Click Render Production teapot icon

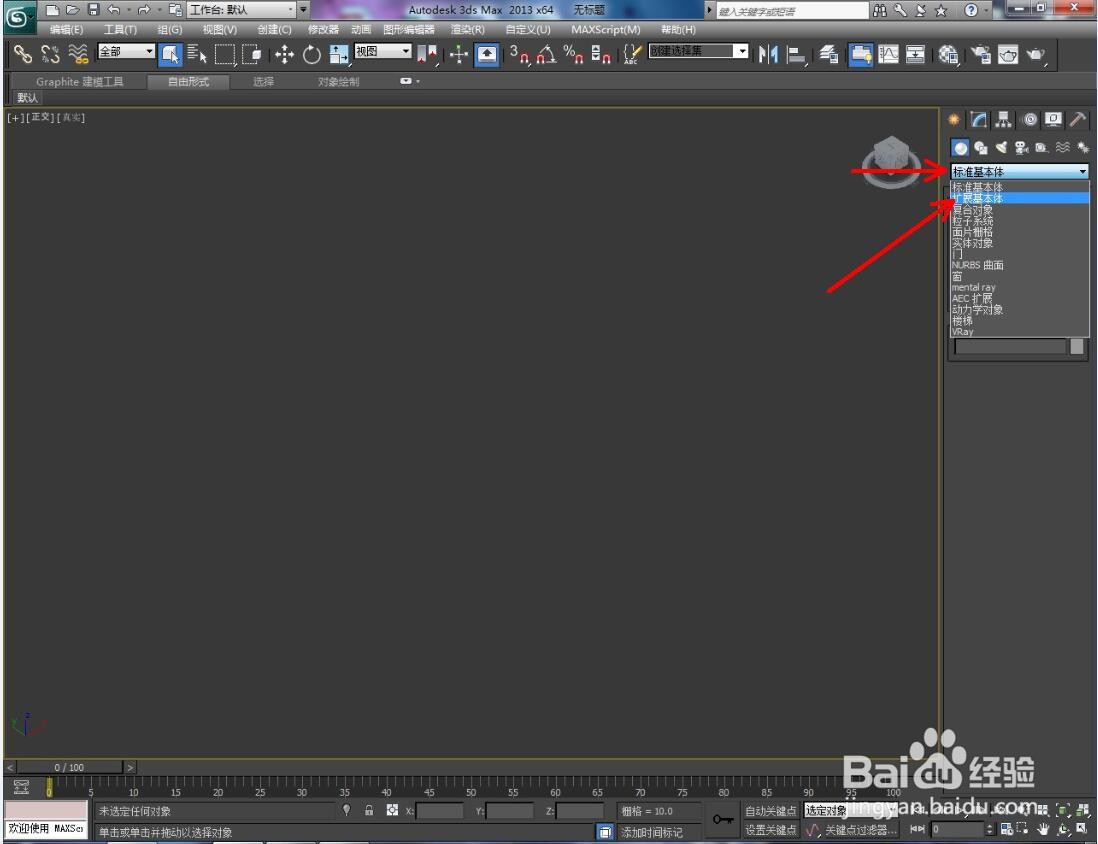pos(1035,54)
